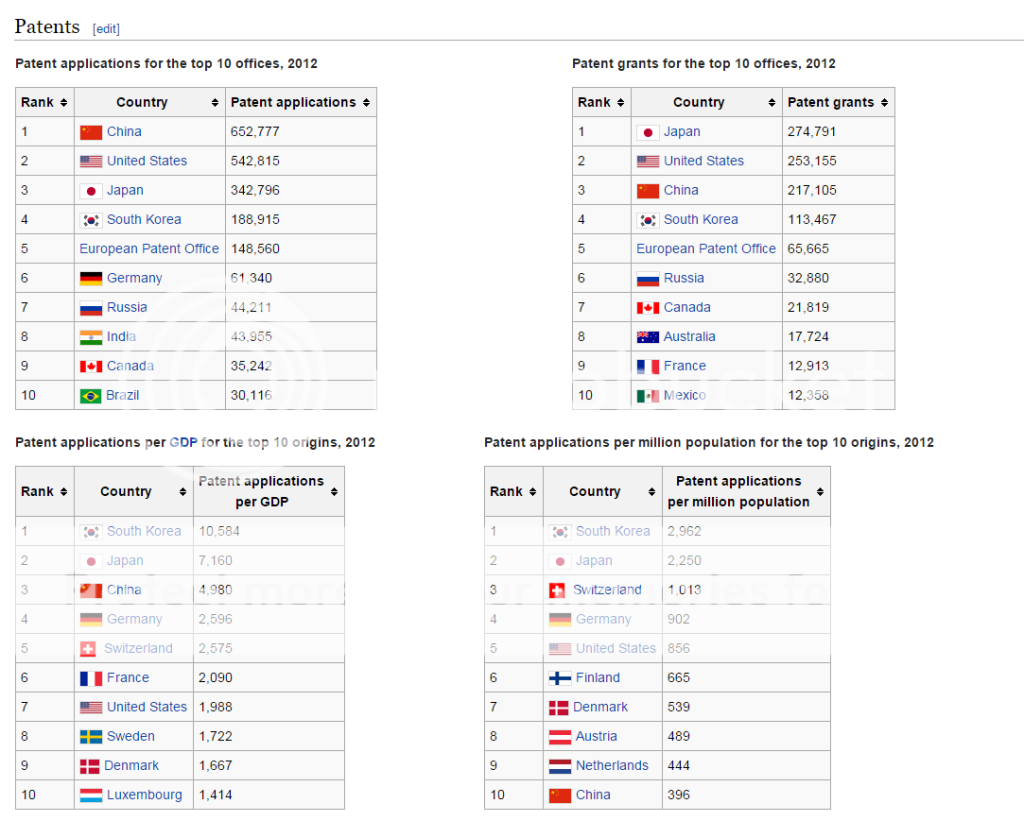The height and width of the screenshot is (838, 1024).
Task: Sort per GDP table by Country
Action: point(183,492)
